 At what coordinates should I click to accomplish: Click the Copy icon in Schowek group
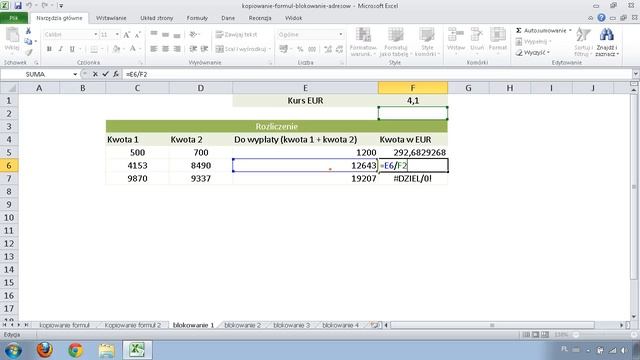point(28,41)
